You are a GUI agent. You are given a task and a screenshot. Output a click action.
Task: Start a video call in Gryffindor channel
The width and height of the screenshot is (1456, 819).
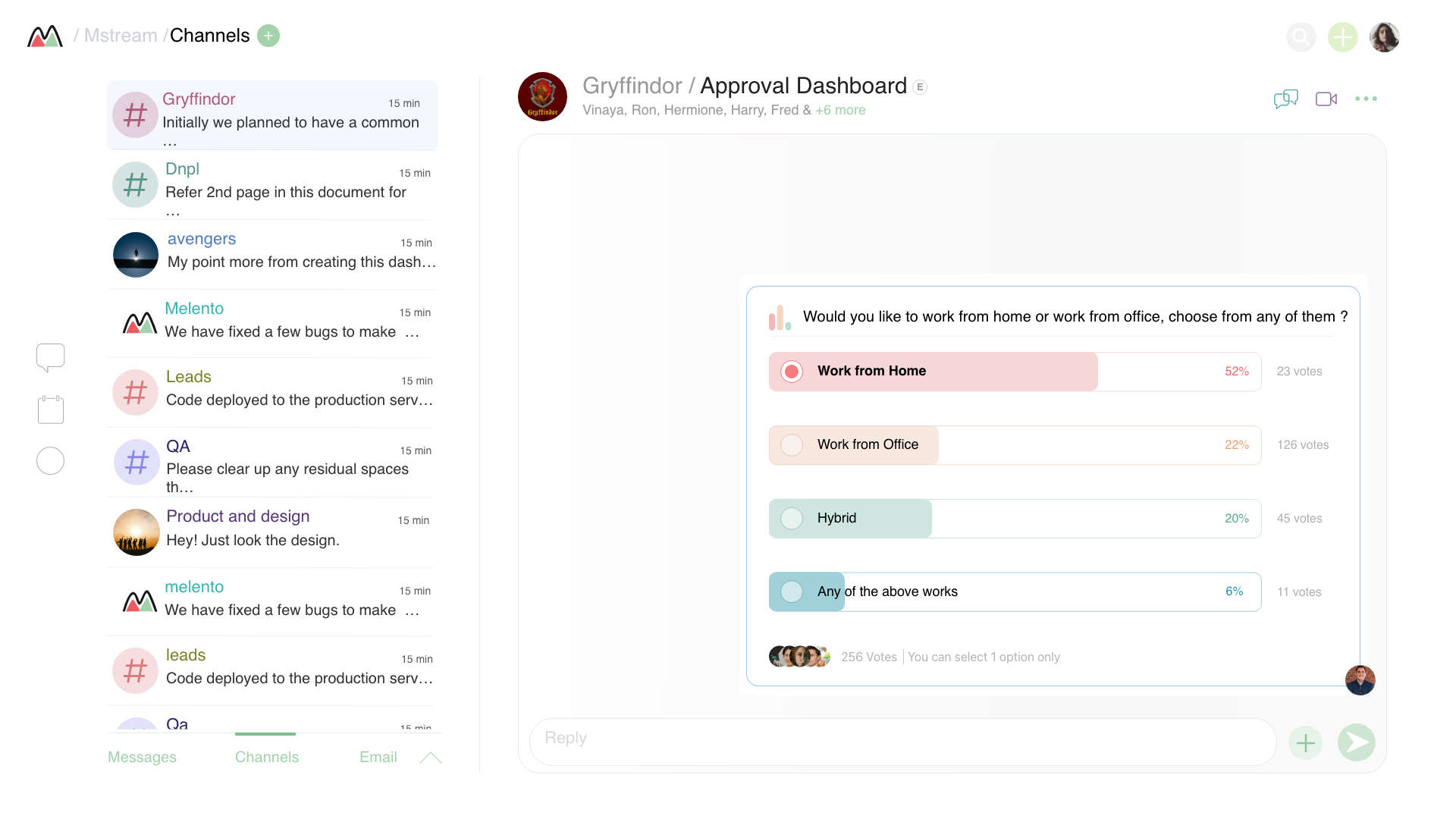[x=1326, y=99]
